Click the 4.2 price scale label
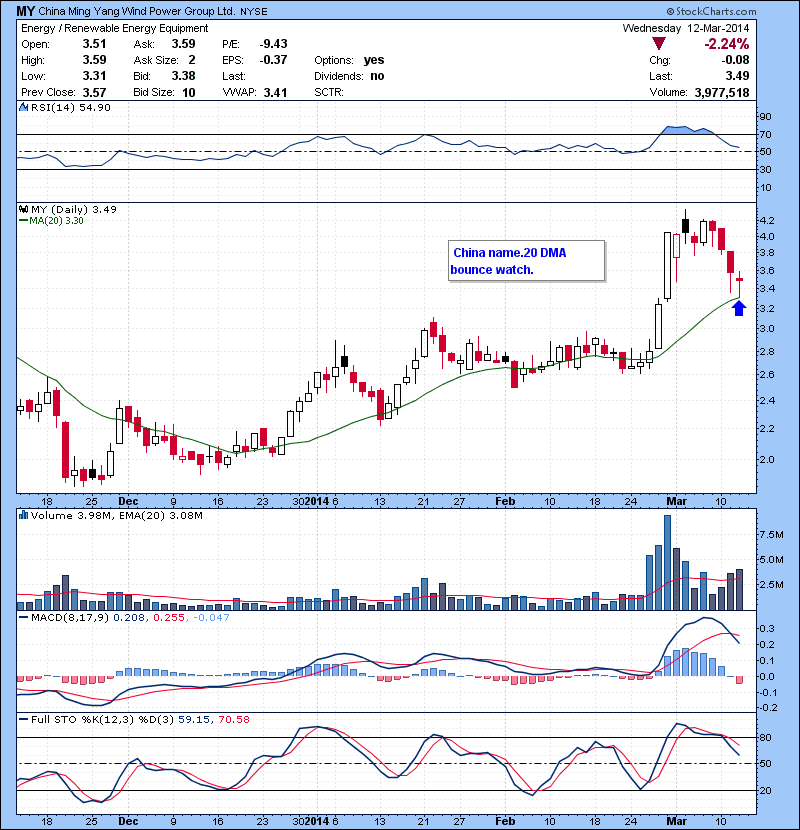The width and height of the screenshot is (800, 830). (767, 220)
